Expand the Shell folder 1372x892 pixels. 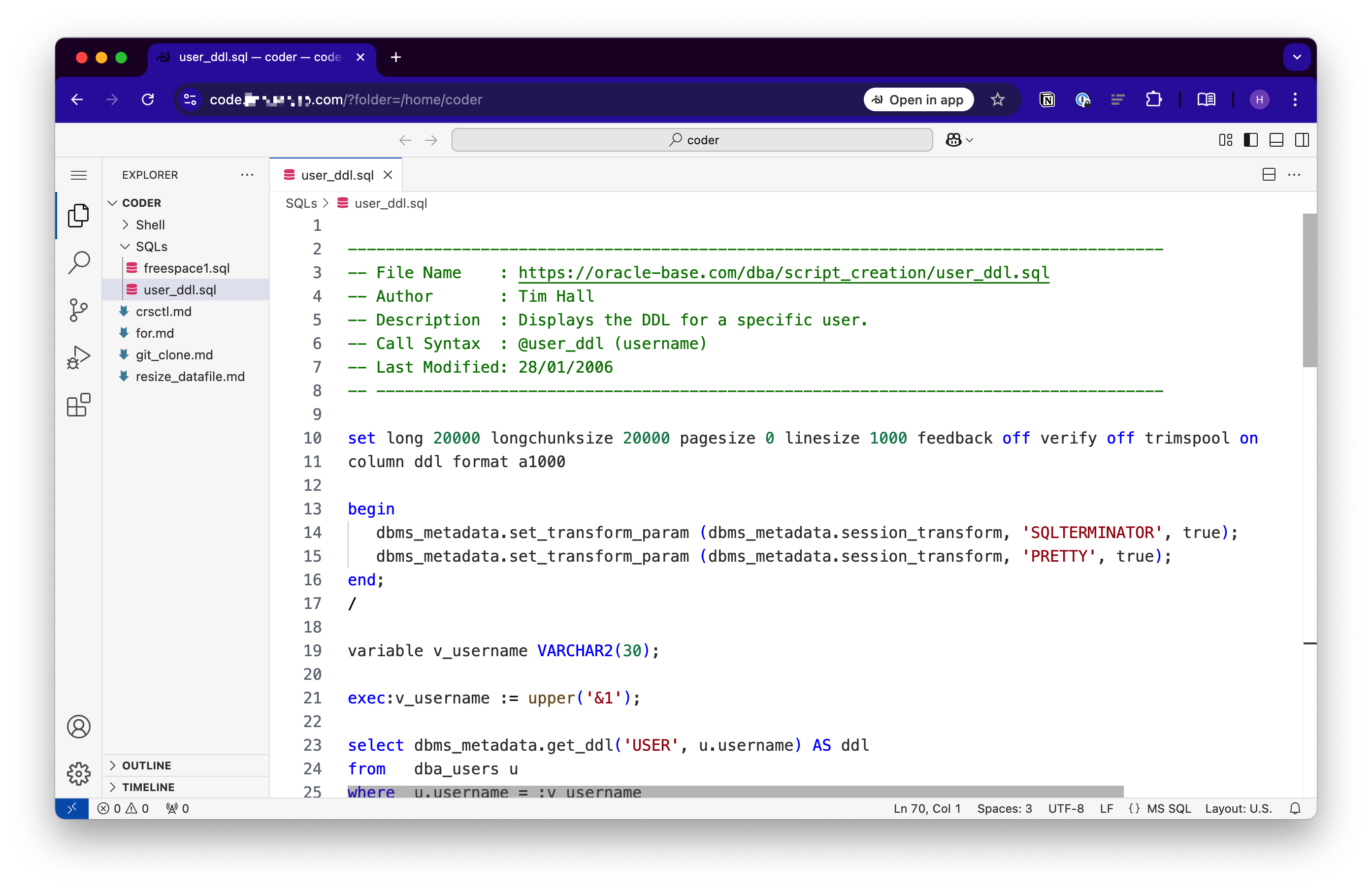tap(150, 225)
